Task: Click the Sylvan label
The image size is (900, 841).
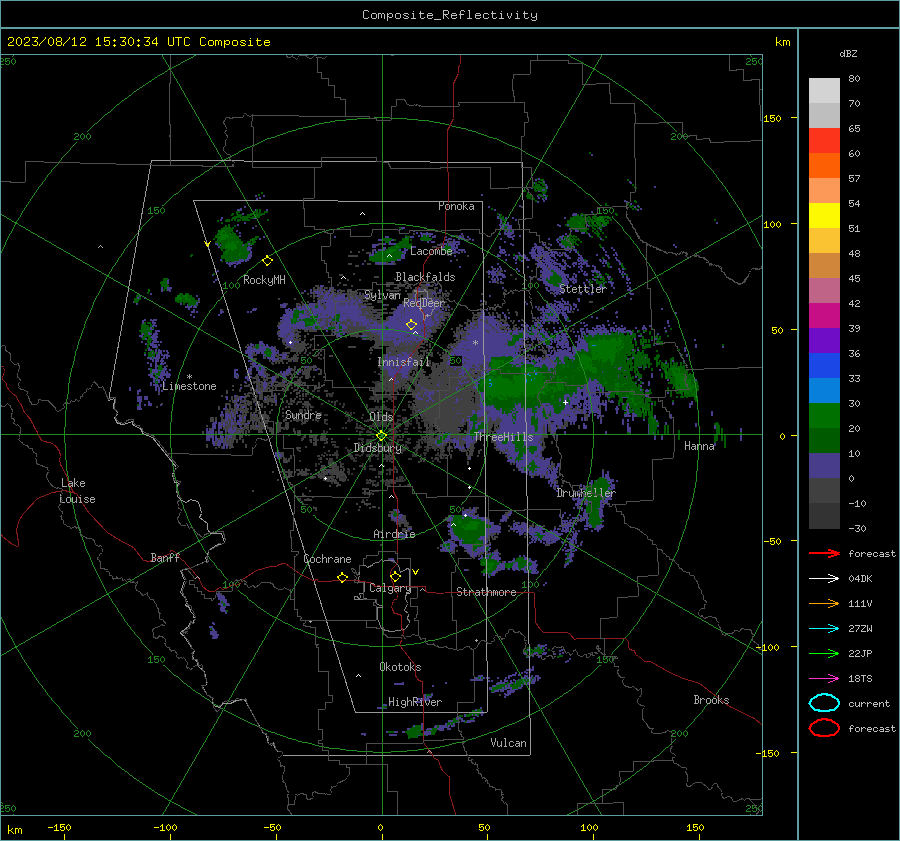Action: point(382,296)
